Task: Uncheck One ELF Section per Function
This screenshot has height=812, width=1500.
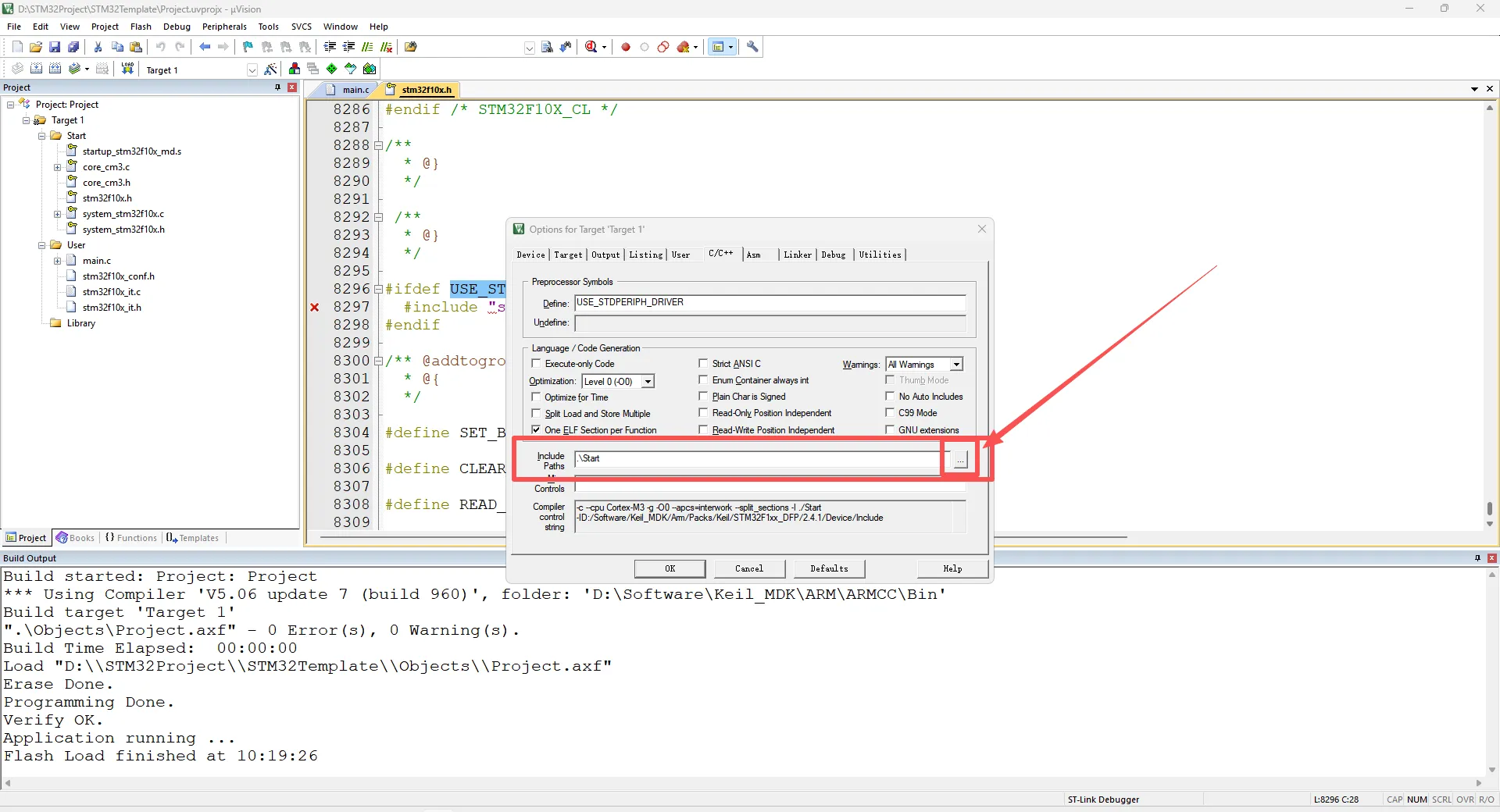Action: pyautogui.click(x=536, y=430)
